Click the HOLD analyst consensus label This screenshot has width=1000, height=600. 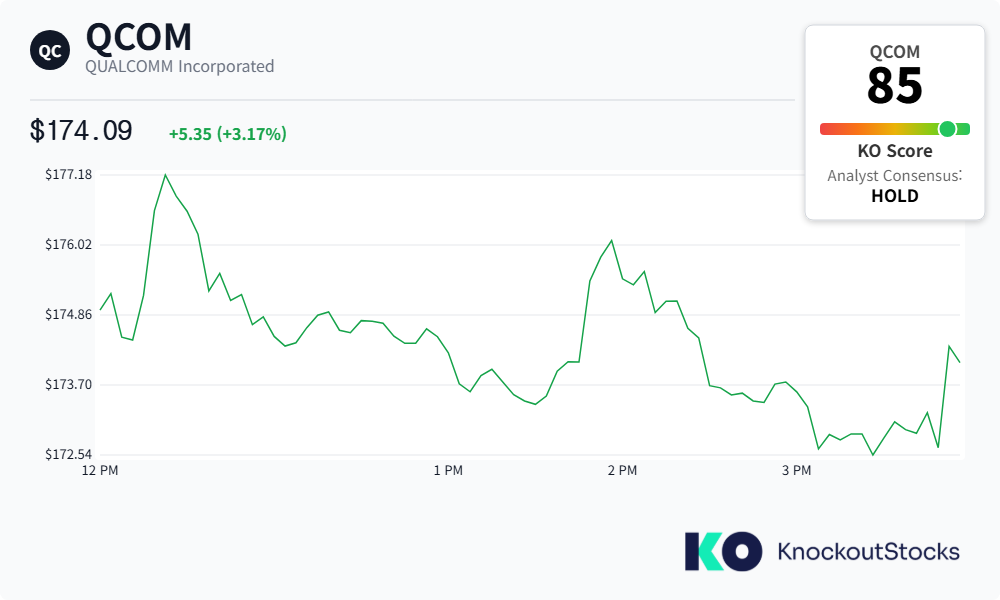(x=895, y=196)
